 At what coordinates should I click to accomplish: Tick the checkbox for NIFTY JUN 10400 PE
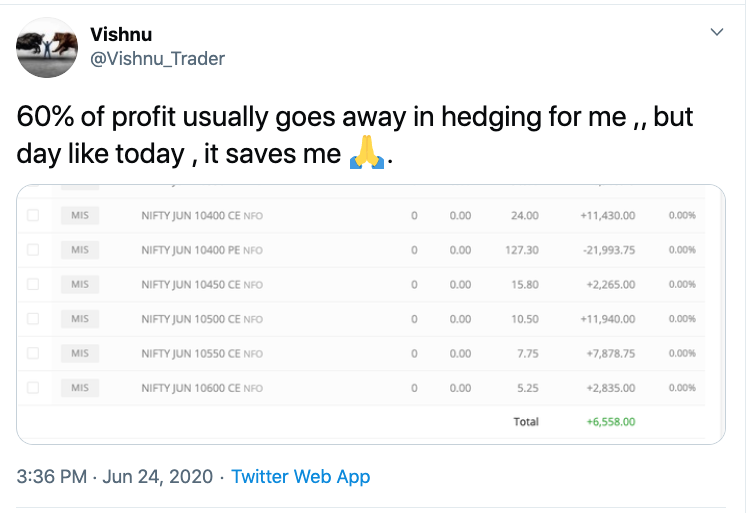click(x=33, y=250)
